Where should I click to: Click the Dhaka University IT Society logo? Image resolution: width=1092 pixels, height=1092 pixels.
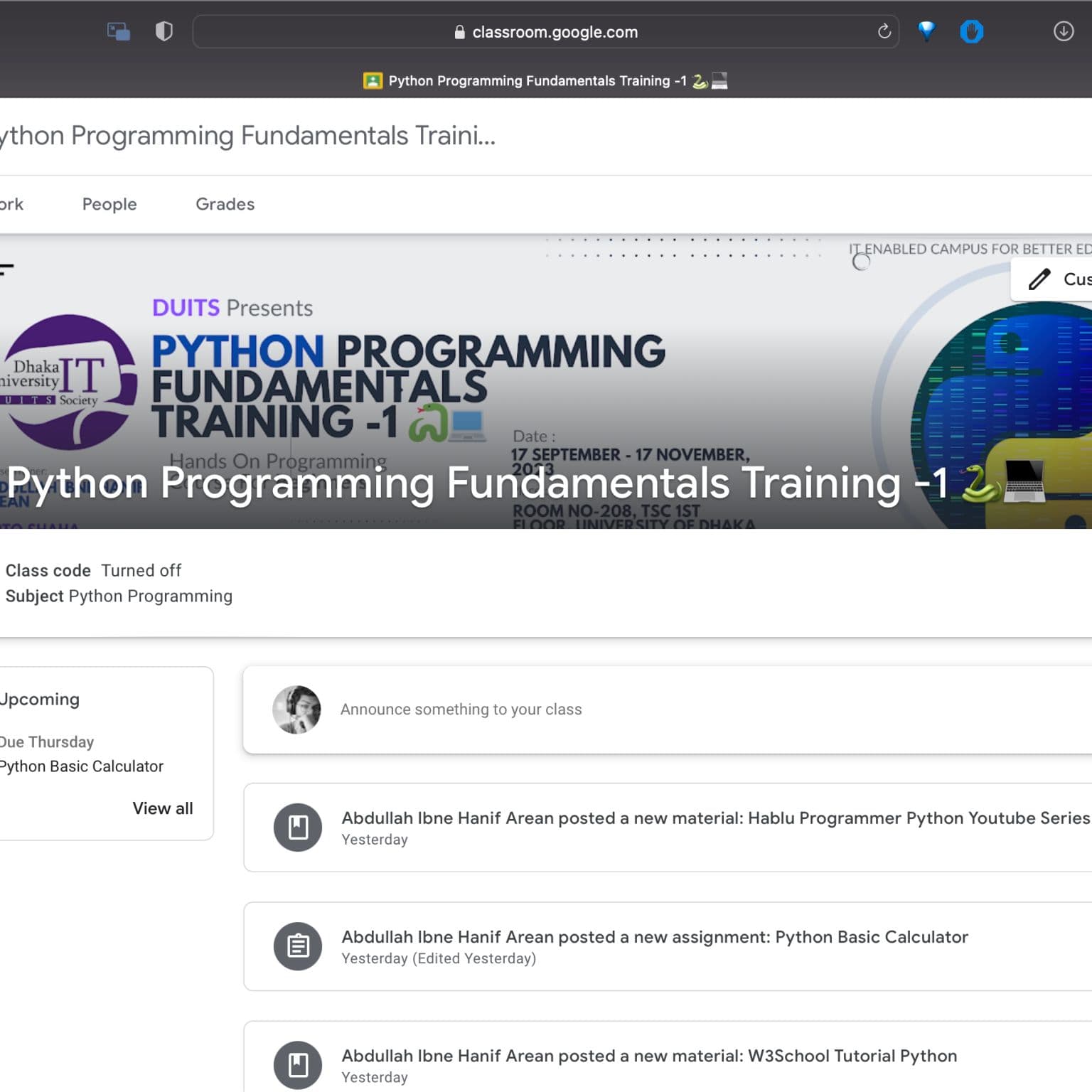point(68,382)
